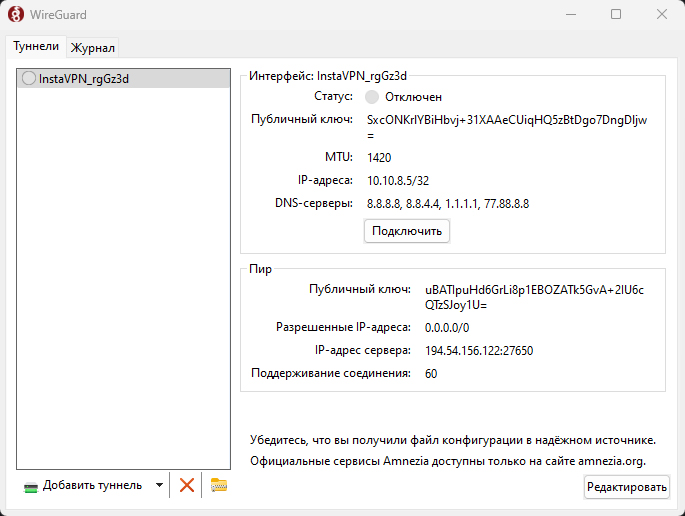Click the Редактировать button
The height and width of the screenshot is (516, 685).
click(x=626, y=487)
